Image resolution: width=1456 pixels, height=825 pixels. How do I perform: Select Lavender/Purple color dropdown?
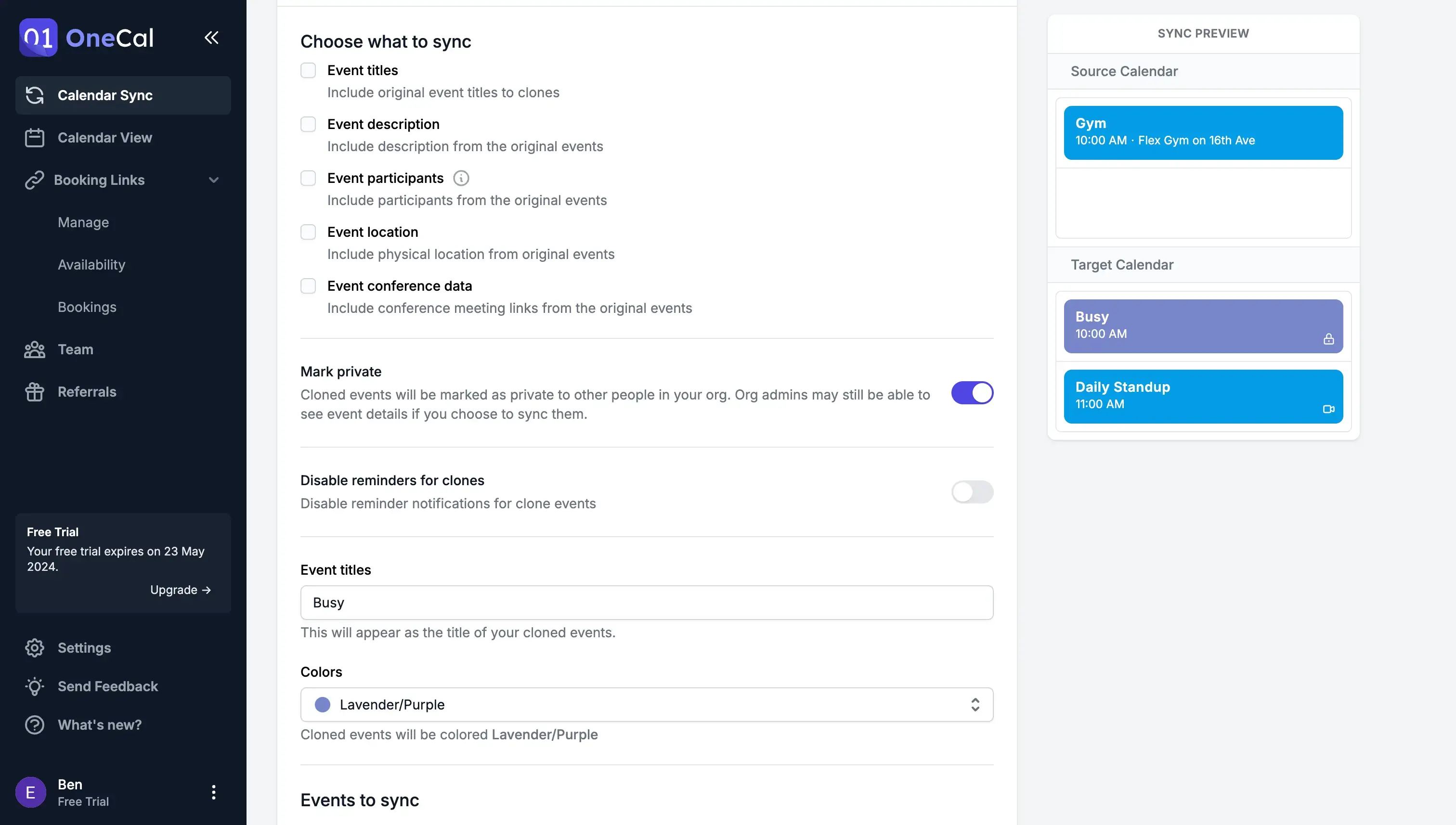coord(646,704)
